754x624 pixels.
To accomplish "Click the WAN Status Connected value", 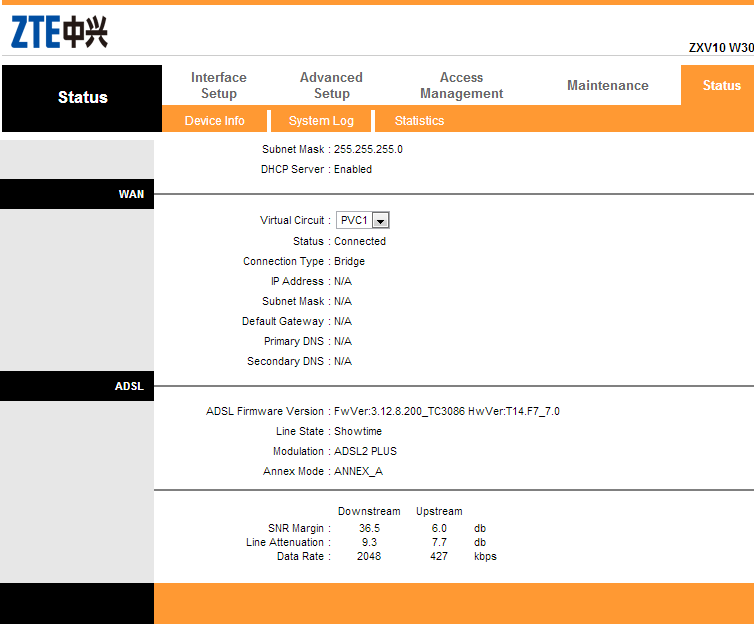I will point(360,241).
